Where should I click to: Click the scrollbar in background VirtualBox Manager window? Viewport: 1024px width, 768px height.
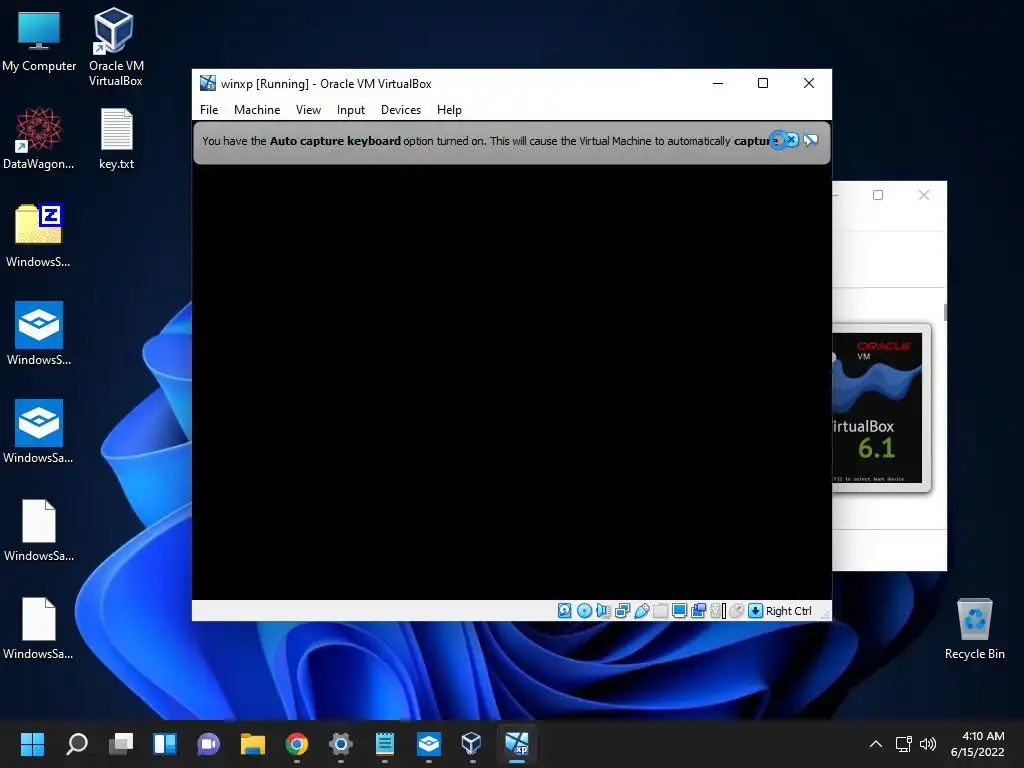point(944,312)
